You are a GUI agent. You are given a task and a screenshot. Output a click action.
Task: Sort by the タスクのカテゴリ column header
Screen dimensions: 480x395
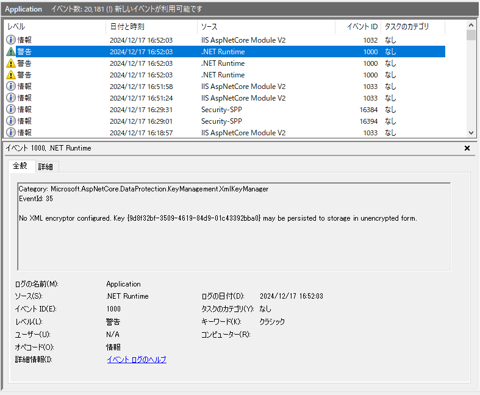click(x=413, y=27)
